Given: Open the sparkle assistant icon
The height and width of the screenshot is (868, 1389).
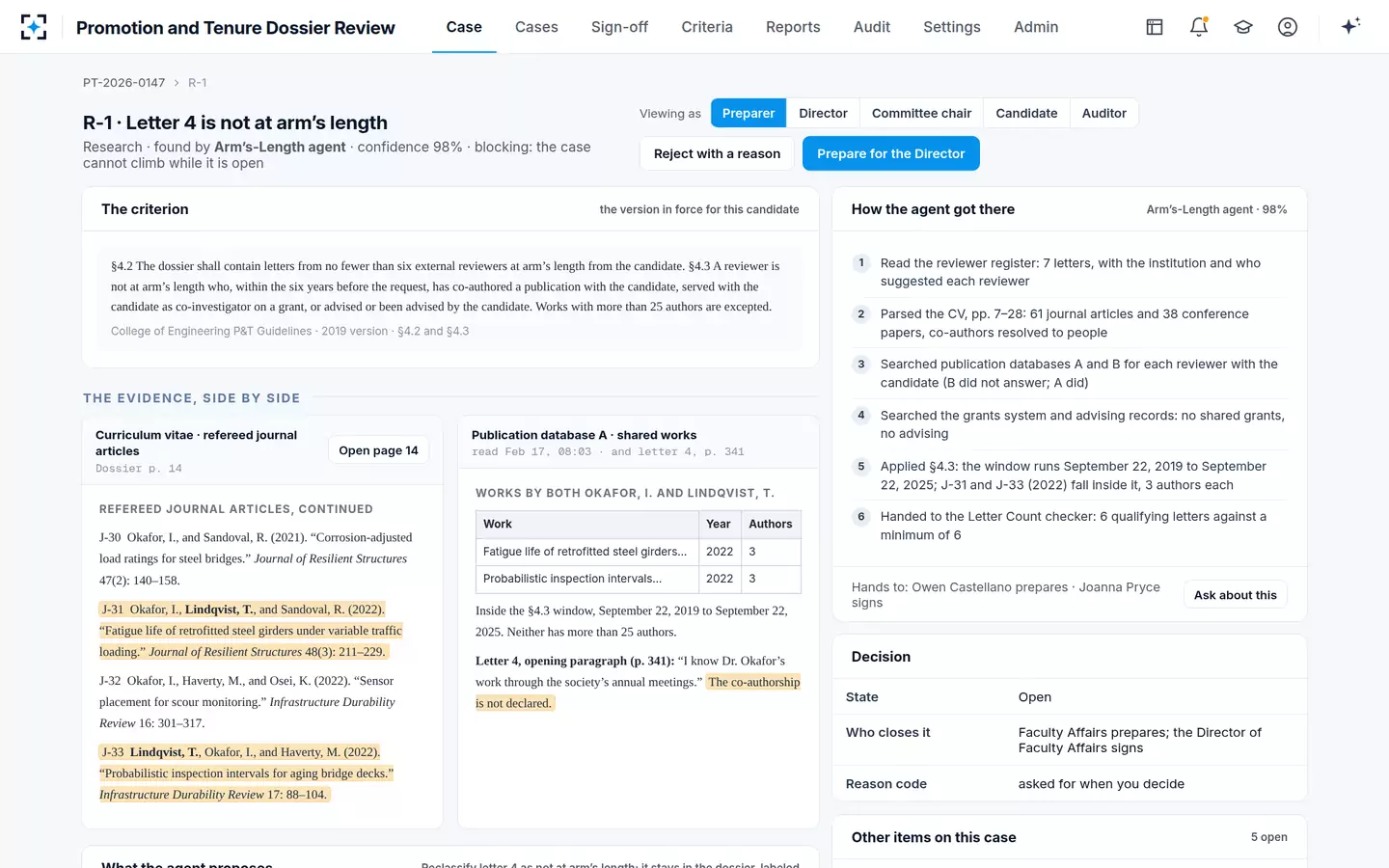Looking at the screenshot, I should [1350, 26].
